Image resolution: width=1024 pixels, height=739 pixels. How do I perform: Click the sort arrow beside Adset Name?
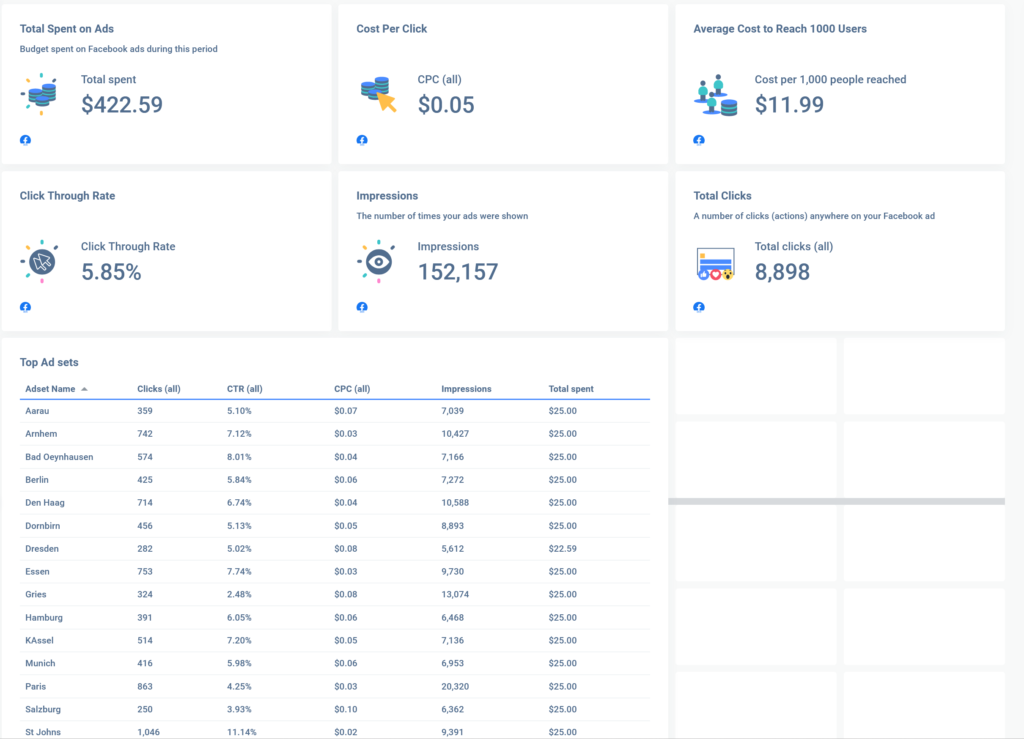click(x=84, y=389)
